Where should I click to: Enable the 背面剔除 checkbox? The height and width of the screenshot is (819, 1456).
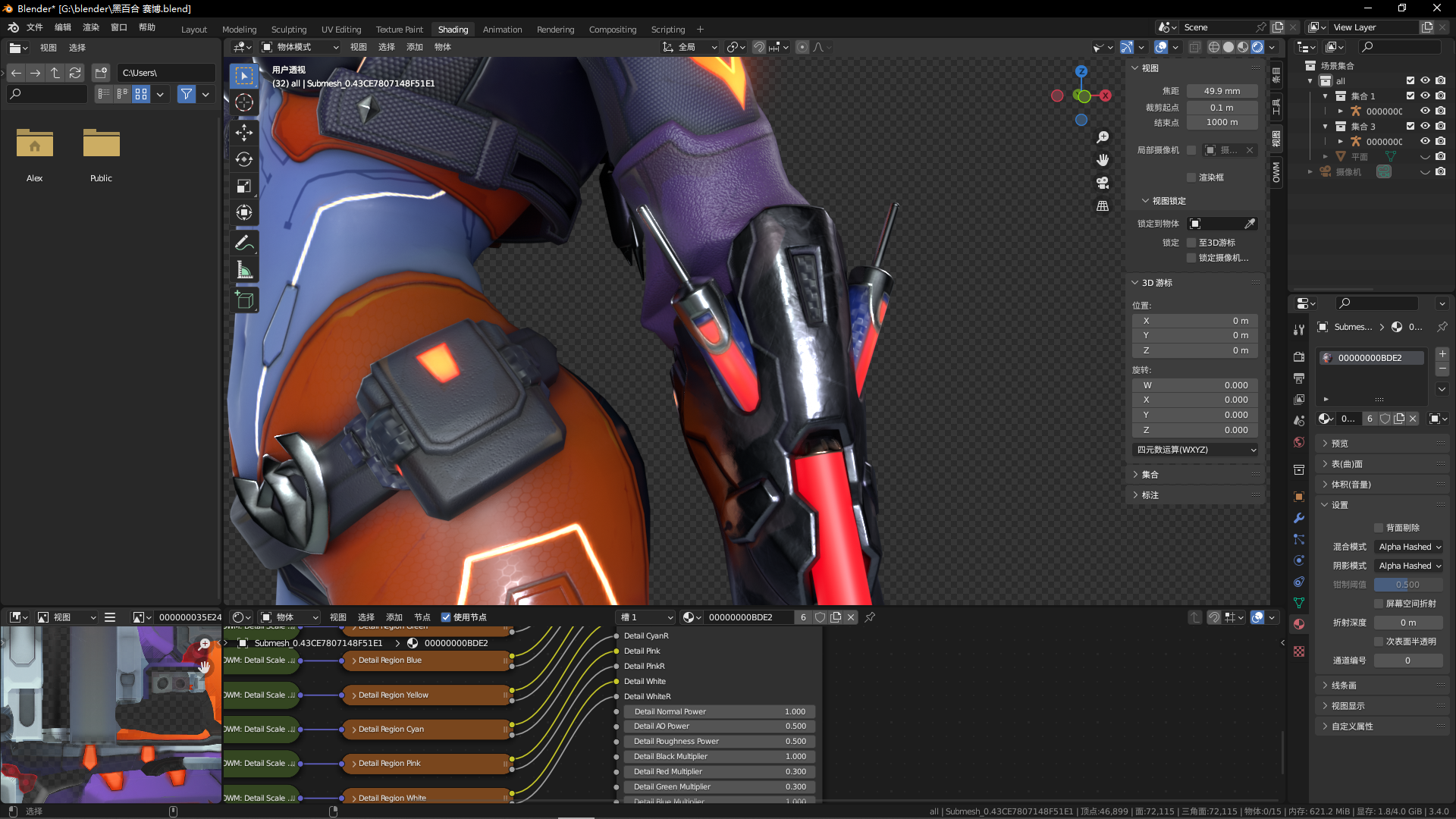(1379, 528)
